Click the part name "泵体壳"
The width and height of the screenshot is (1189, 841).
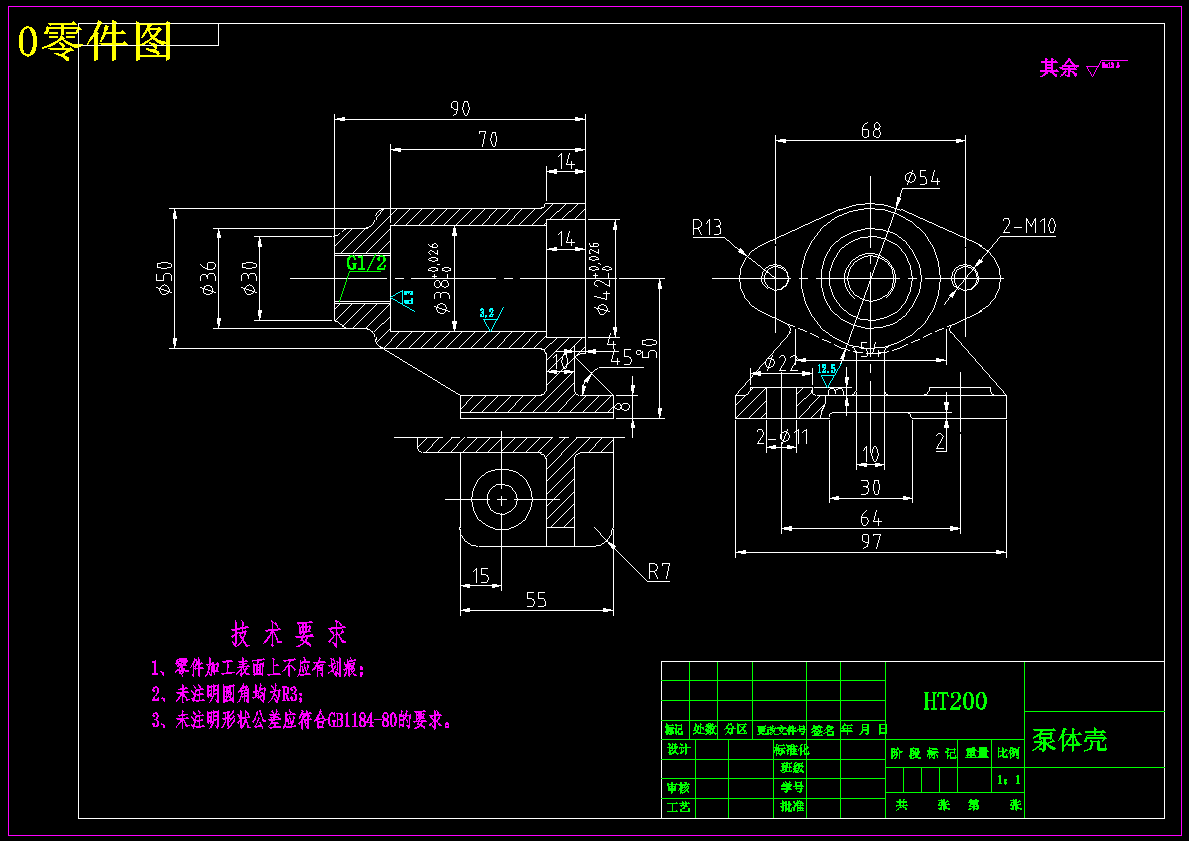1069,739
